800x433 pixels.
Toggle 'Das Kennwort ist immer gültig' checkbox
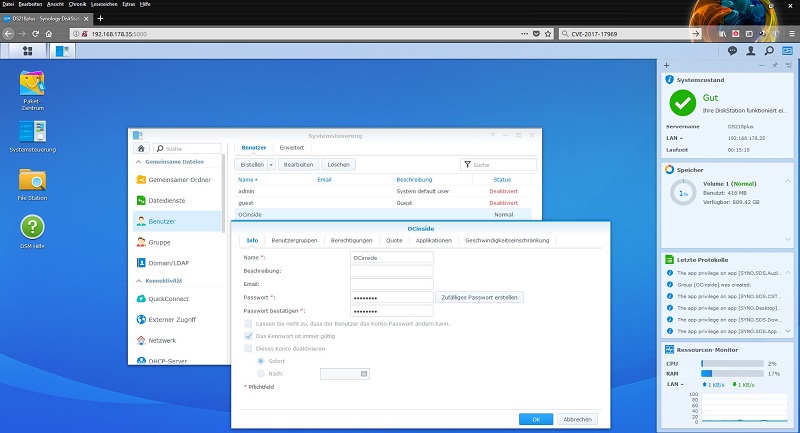pyautogui.click(x=248, y=336)
